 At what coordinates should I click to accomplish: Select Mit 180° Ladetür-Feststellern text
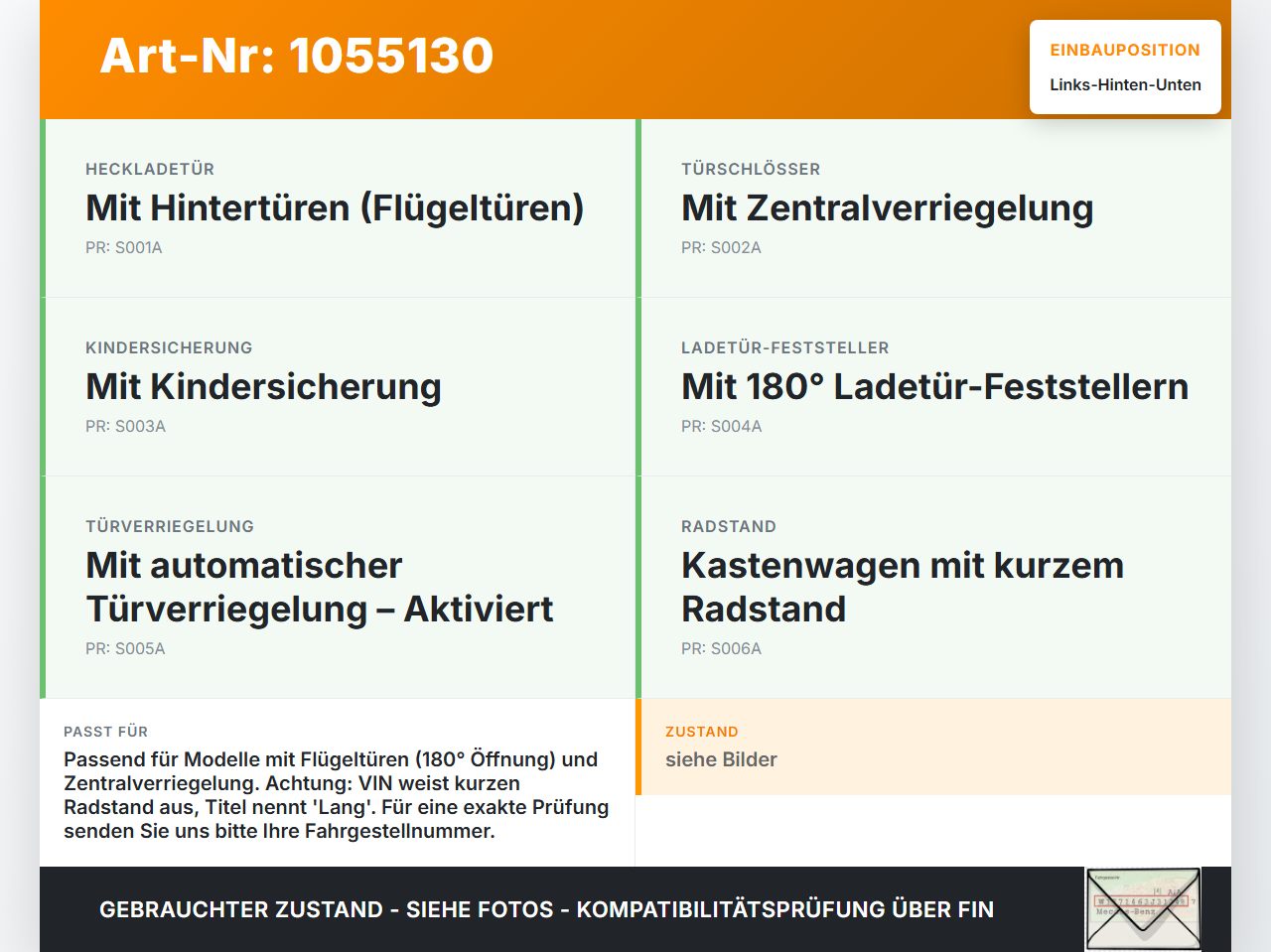coord(934,387)
